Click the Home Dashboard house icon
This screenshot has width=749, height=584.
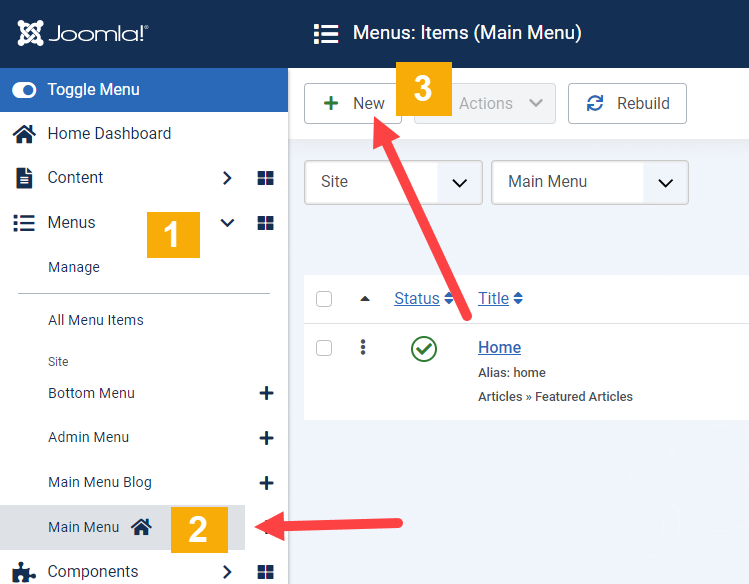click(x=24, y=134)
